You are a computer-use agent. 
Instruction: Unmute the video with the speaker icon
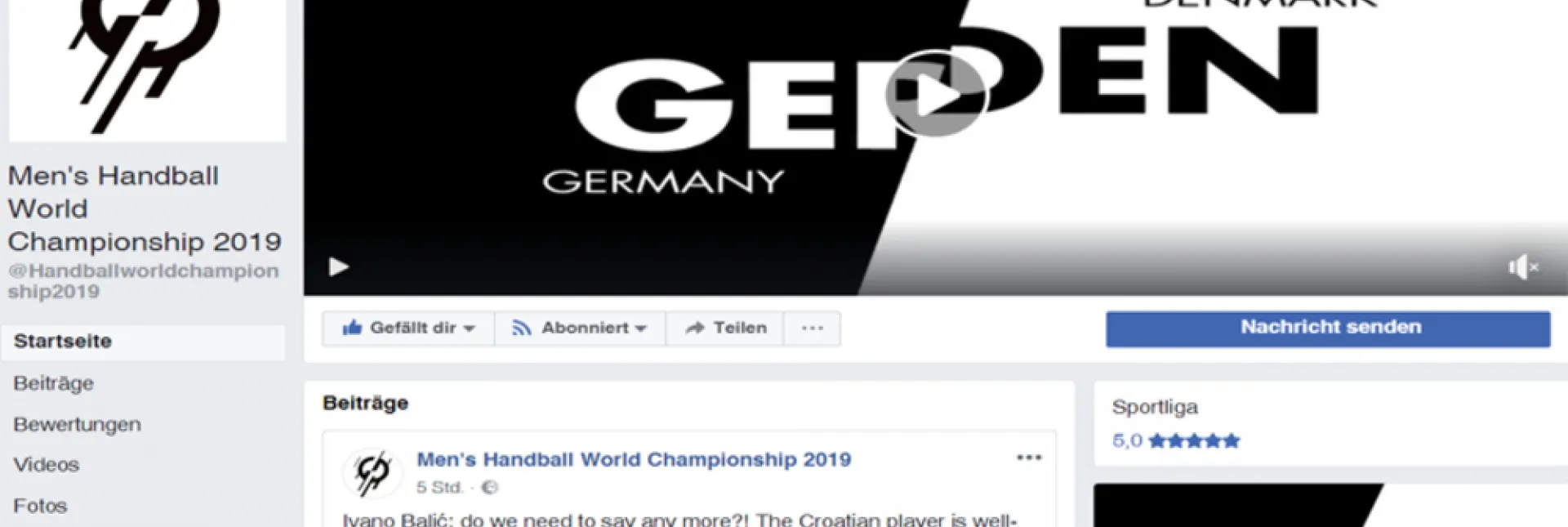pos(1523,267)
